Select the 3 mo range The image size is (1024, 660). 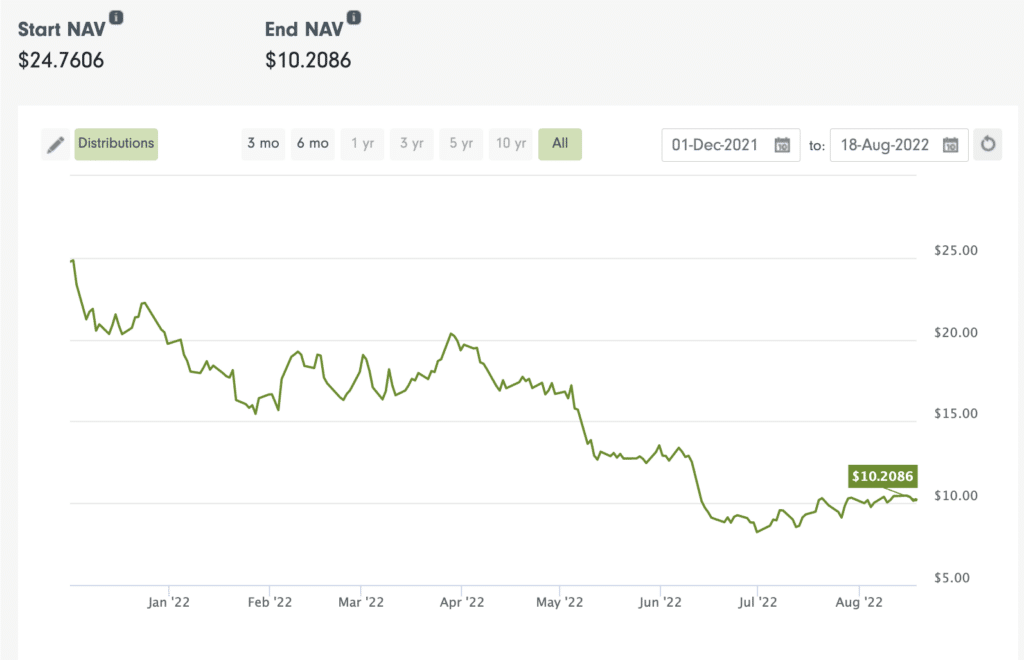click(263, 144)
